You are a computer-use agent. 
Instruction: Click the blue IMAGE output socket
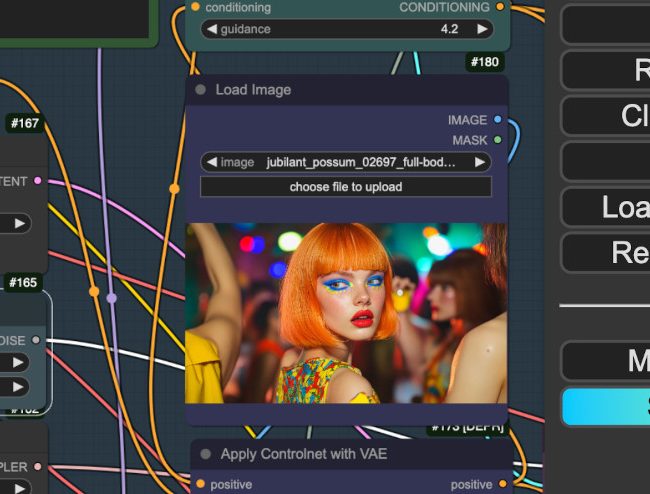[498, 120]
